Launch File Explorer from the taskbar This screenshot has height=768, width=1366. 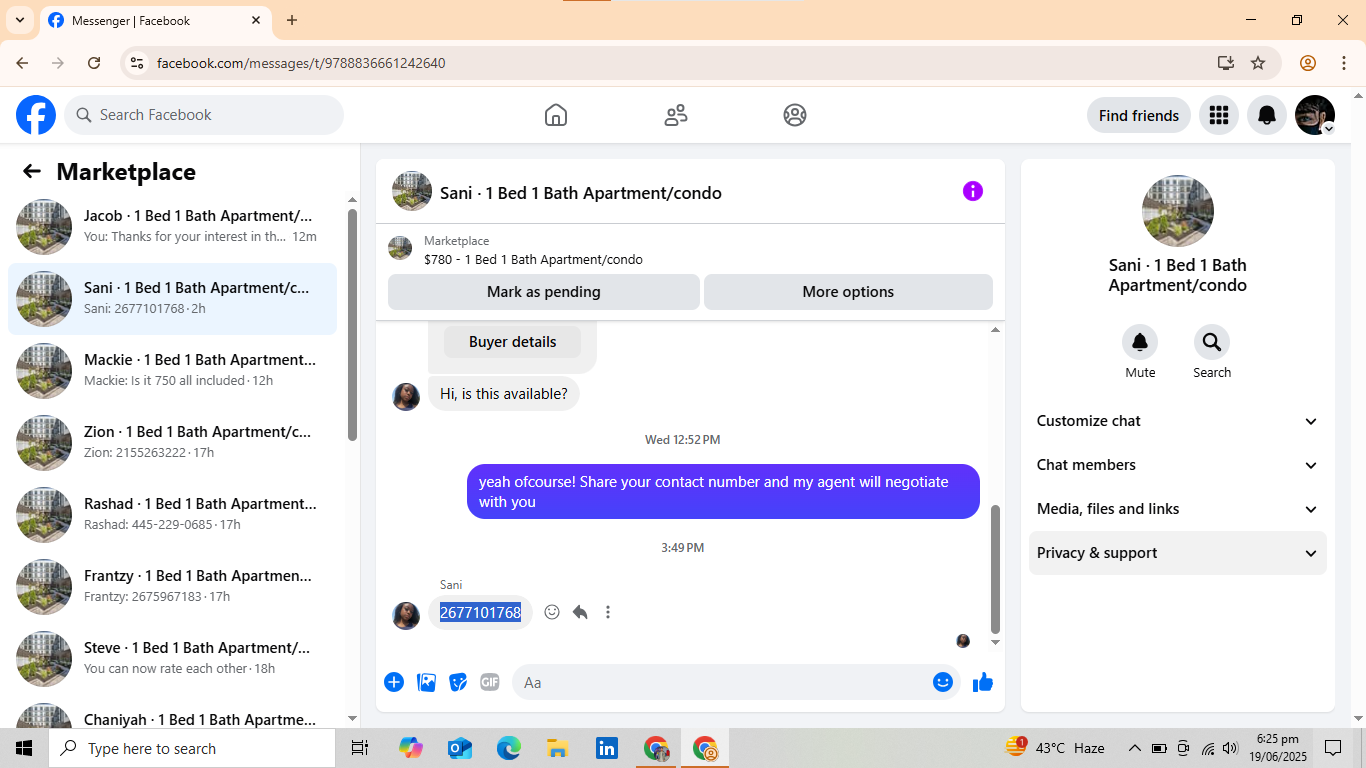[558, 748]
